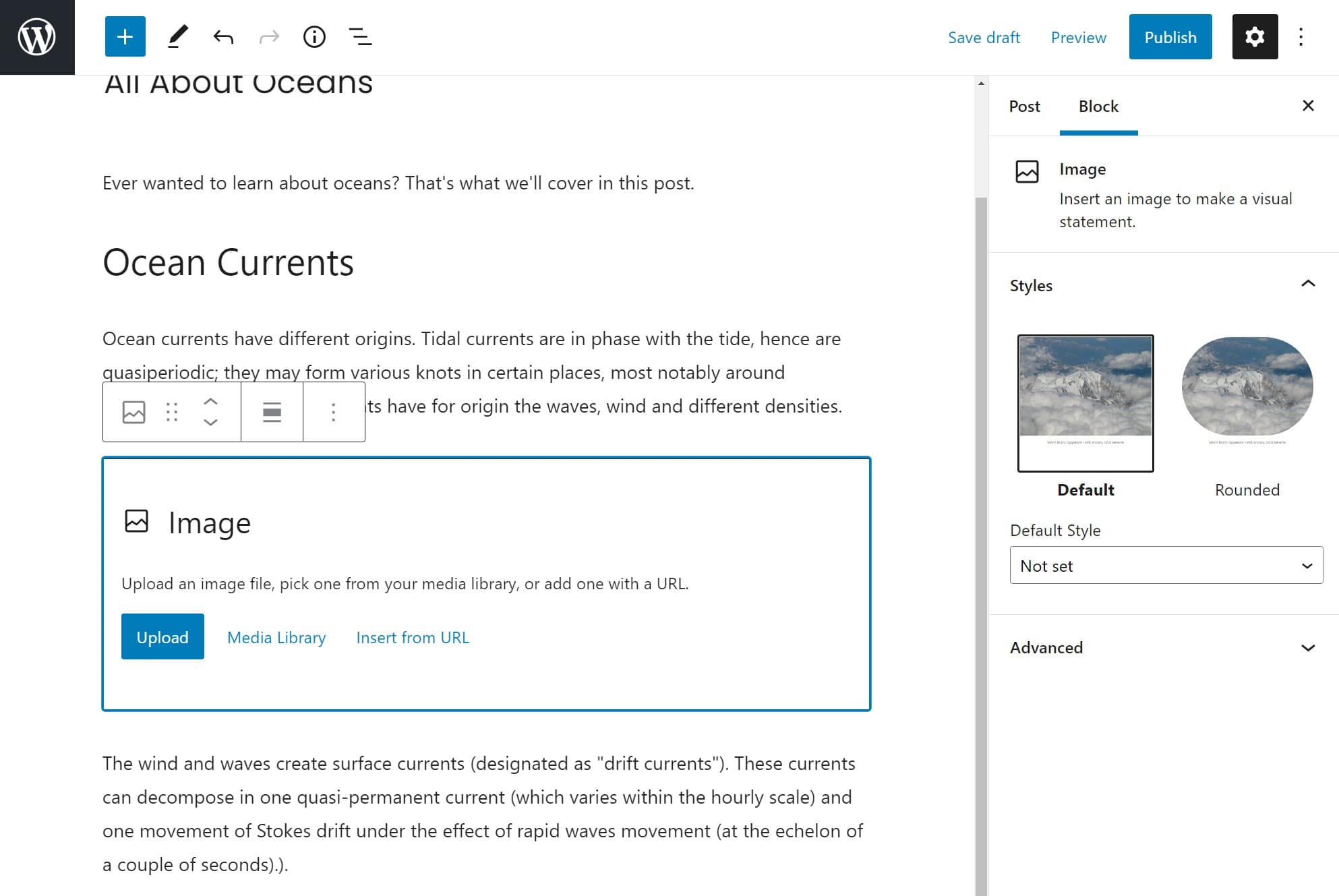Click the Undo arrow

pos(223,37)
